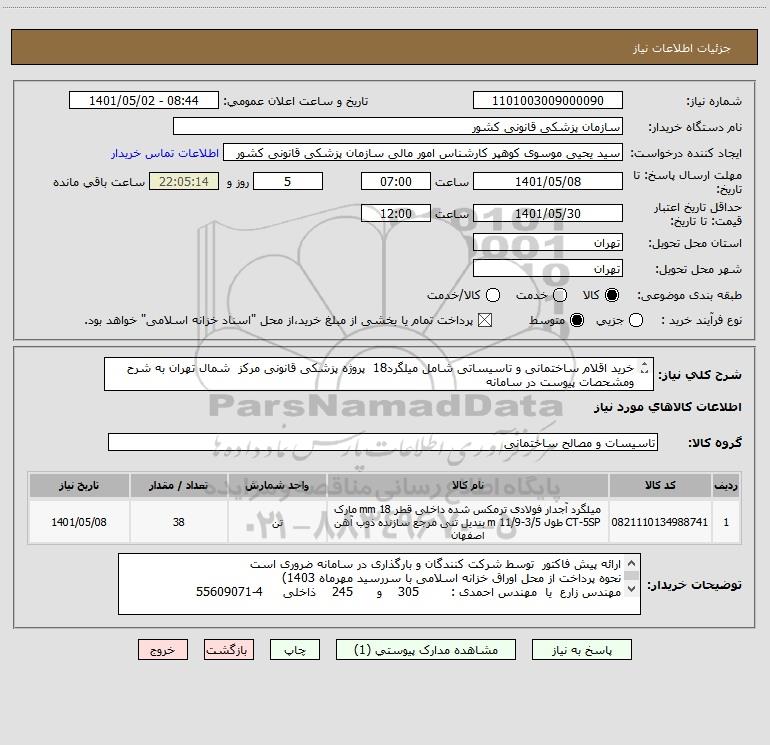This screenshot has height=745, width=770.
Task: Click the واحد شمارش column header
Action: click(277, 485)
